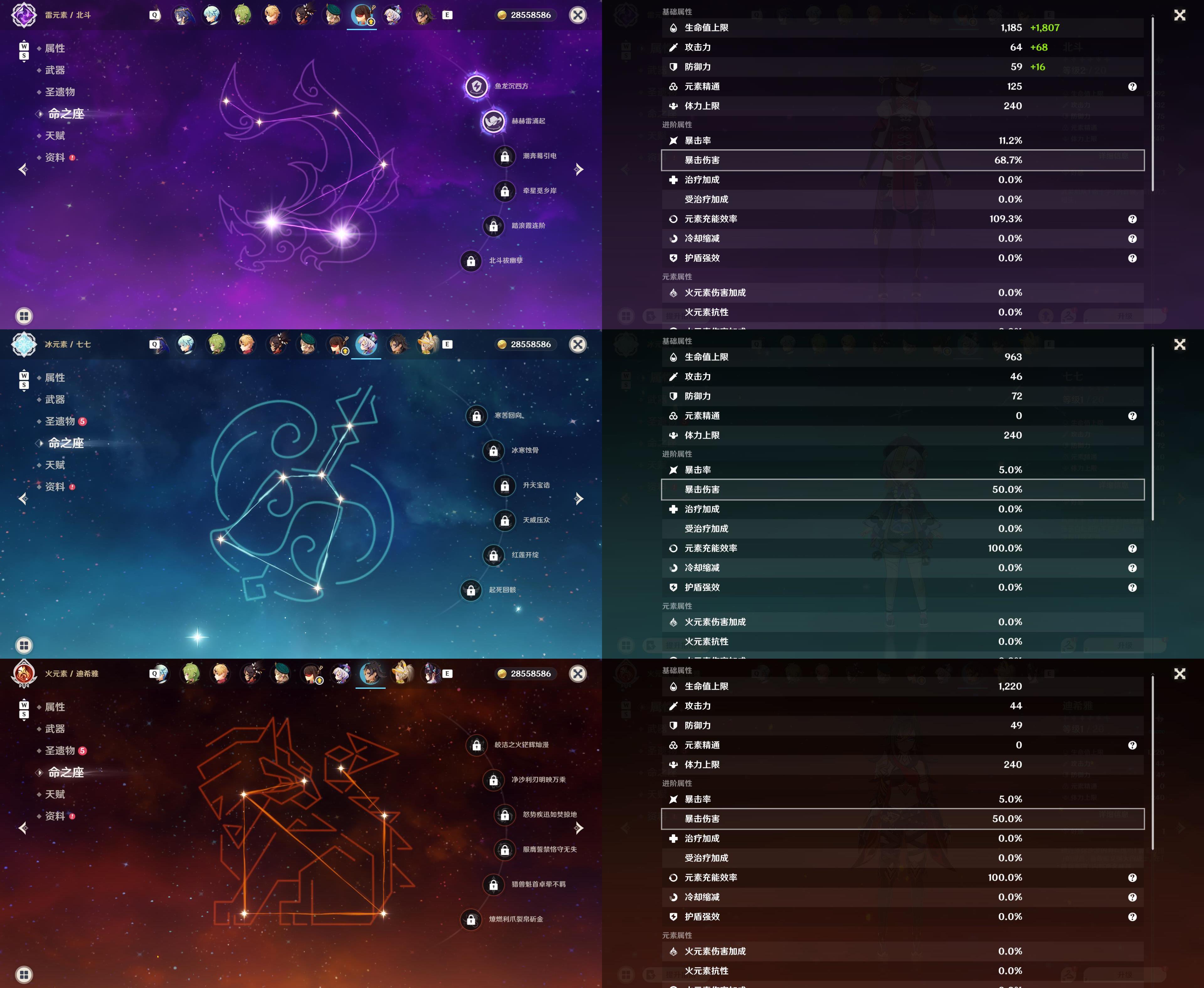Open the locked node 猎兽魁首卓荦不羁
1204x988 pixels.
tap(493, 885)
